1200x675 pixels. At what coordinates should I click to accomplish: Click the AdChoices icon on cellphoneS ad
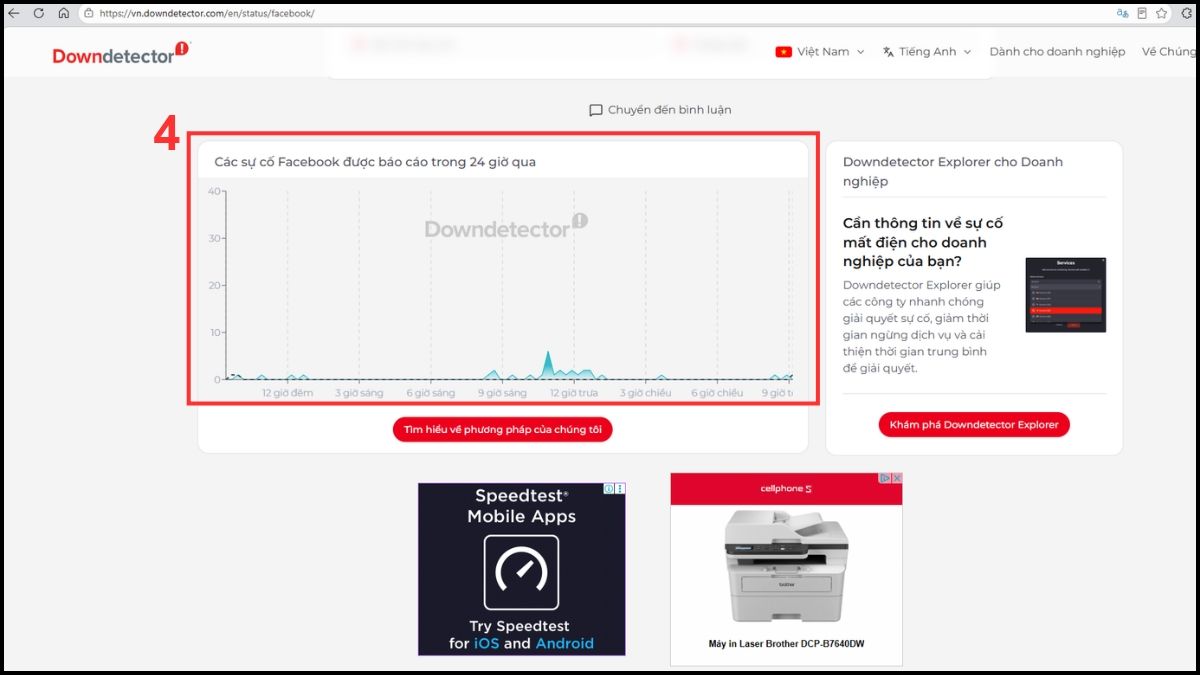pos(885,478)
